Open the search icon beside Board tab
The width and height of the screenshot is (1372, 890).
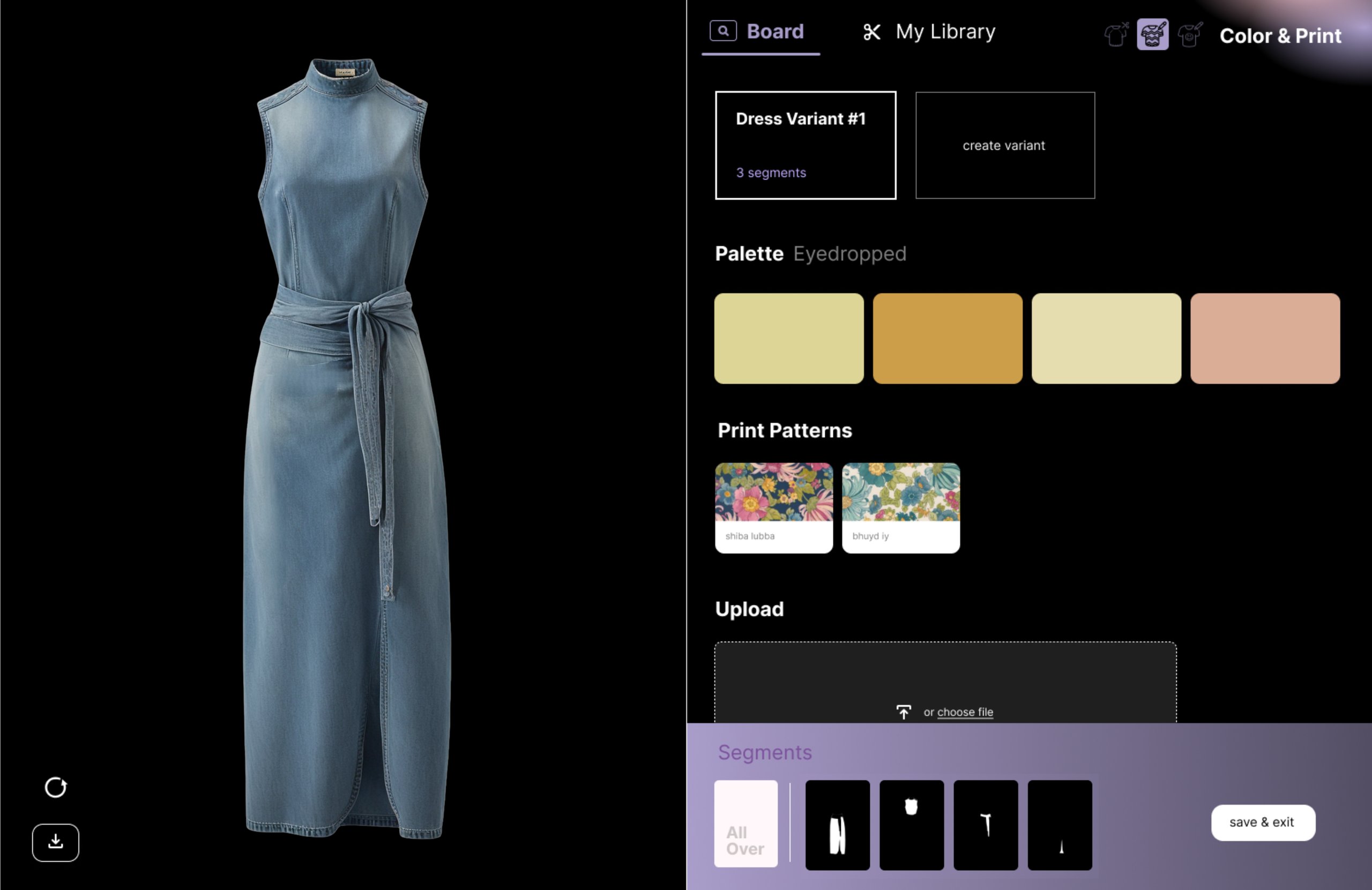pos(723,31)
